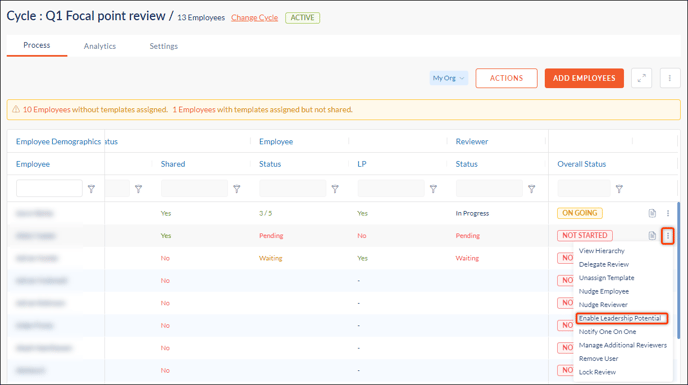
Task: Click the LP column header
Action: (362, 164)
